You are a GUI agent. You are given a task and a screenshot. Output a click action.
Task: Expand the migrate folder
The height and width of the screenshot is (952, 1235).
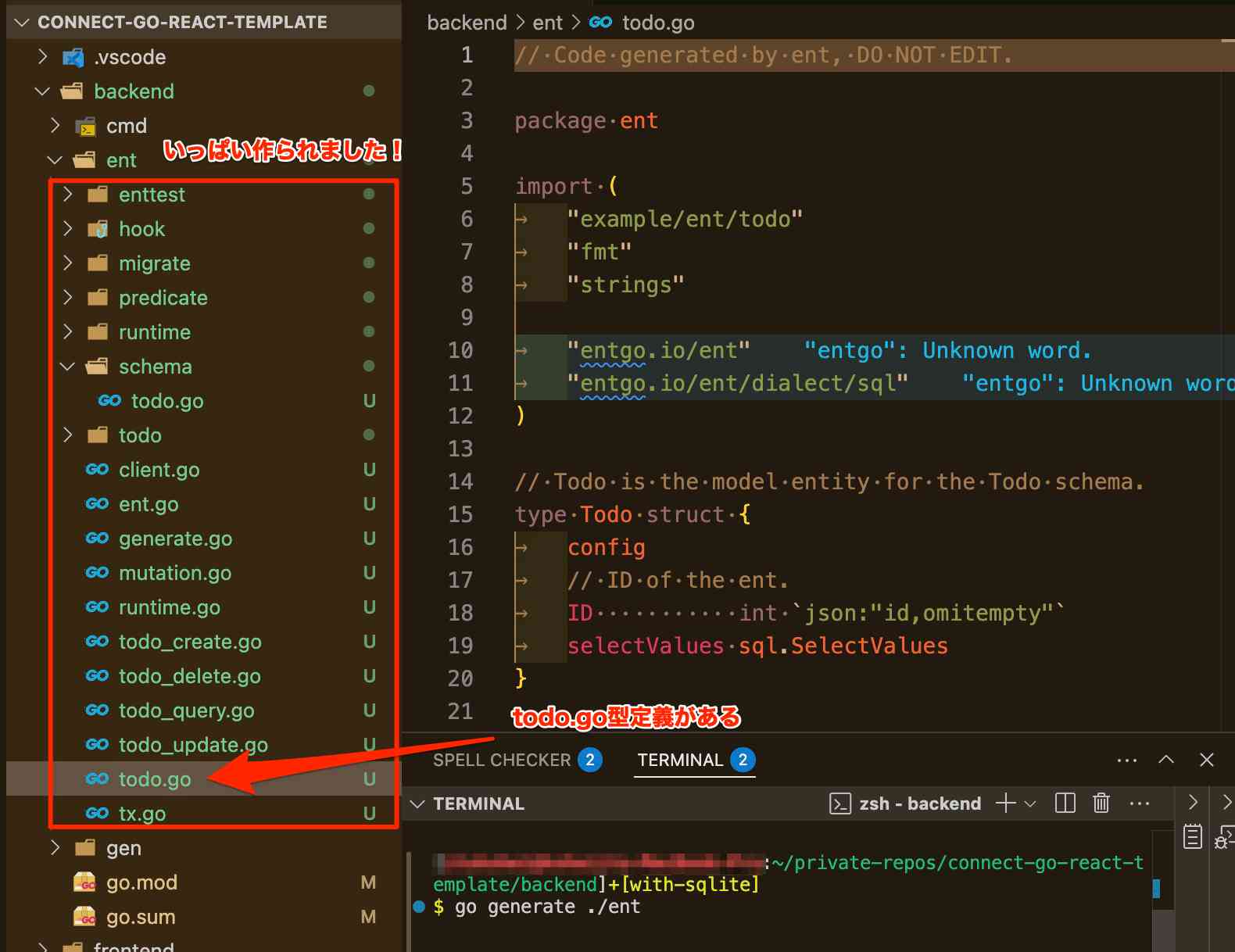(68, 263)
